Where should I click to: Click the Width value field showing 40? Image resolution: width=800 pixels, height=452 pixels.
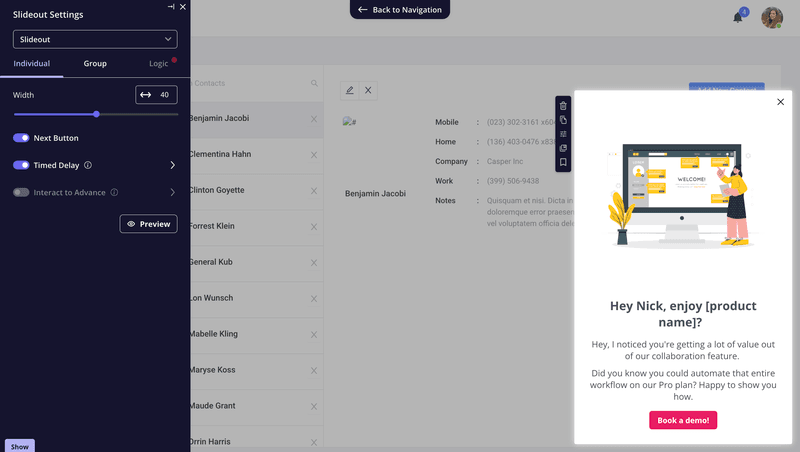click(x=157, y=95)
